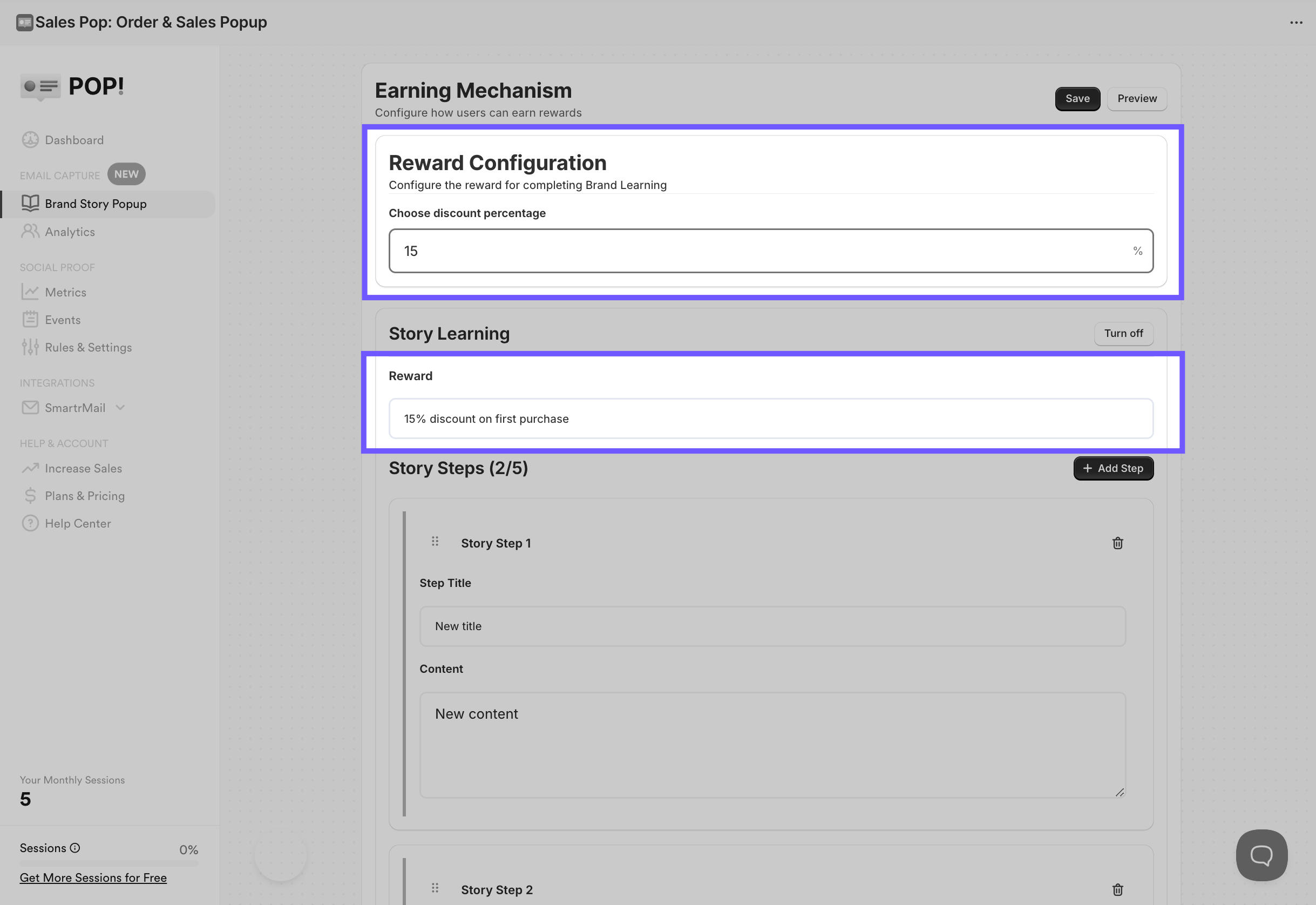Click the Step Title field of Step 1

click(772, 626)
